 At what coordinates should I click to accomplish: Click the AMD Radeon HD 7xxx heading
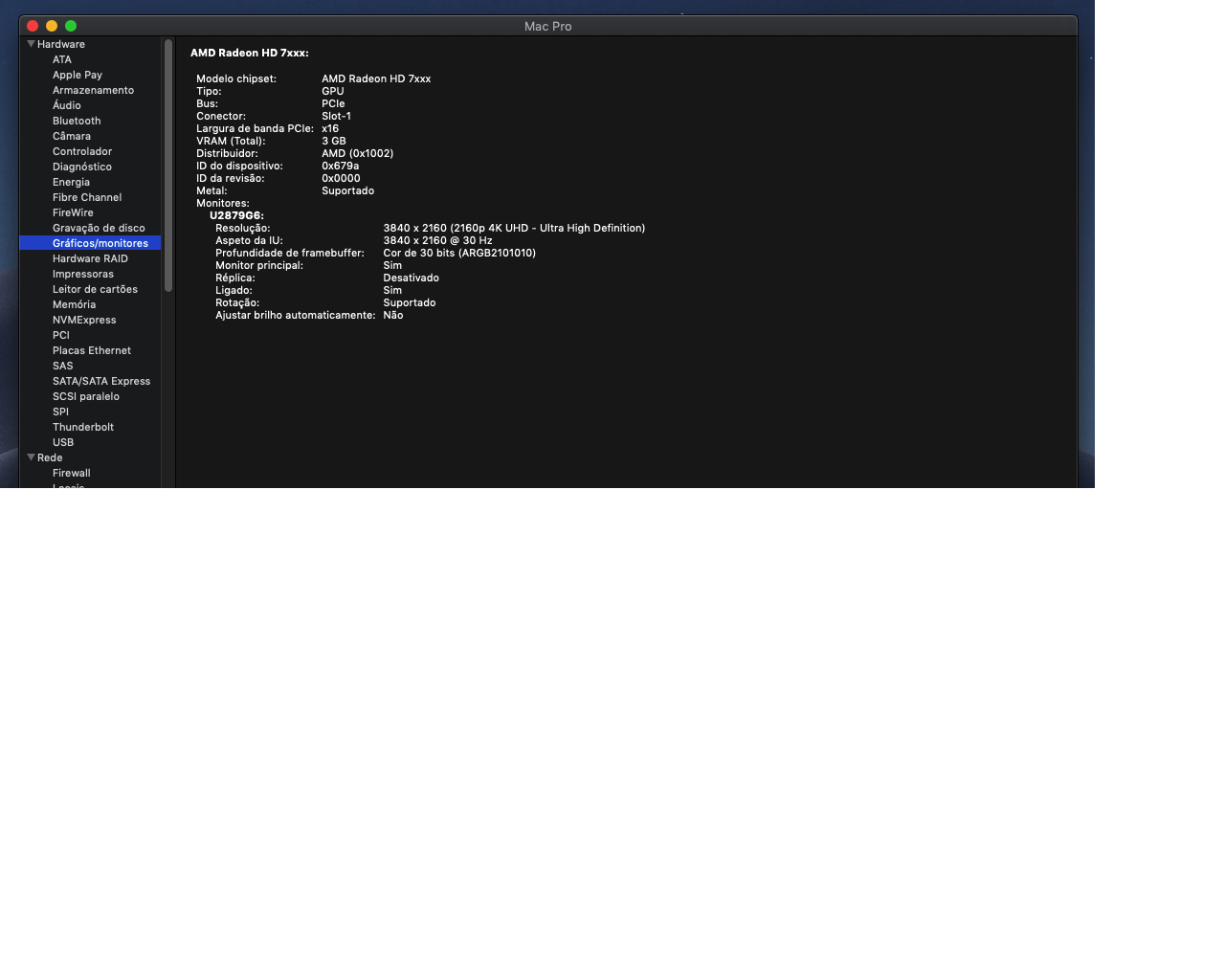tap(250, 53)
